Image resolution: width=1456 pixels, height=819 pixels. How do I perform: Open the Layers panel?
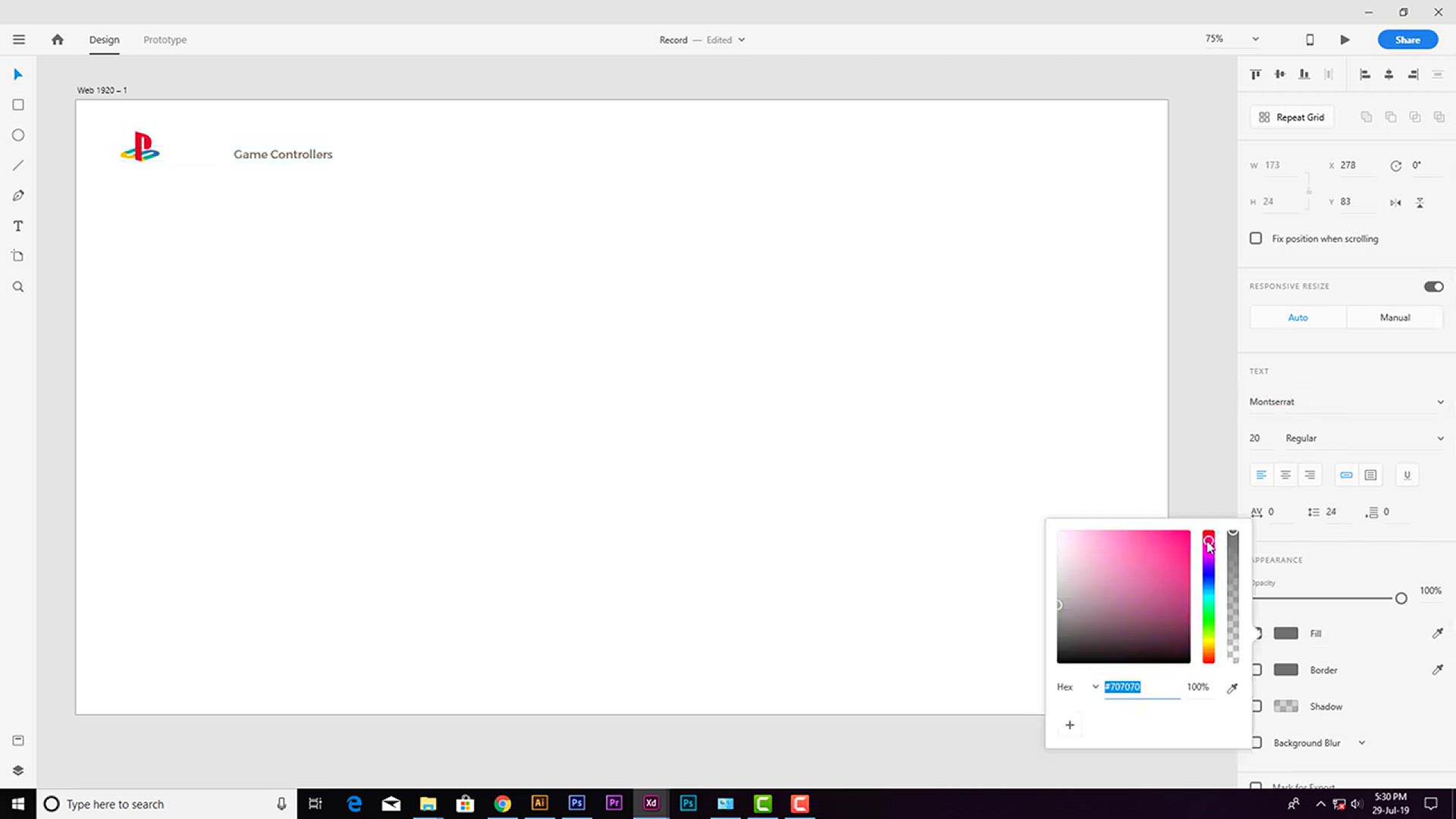(x=18, y=770)
